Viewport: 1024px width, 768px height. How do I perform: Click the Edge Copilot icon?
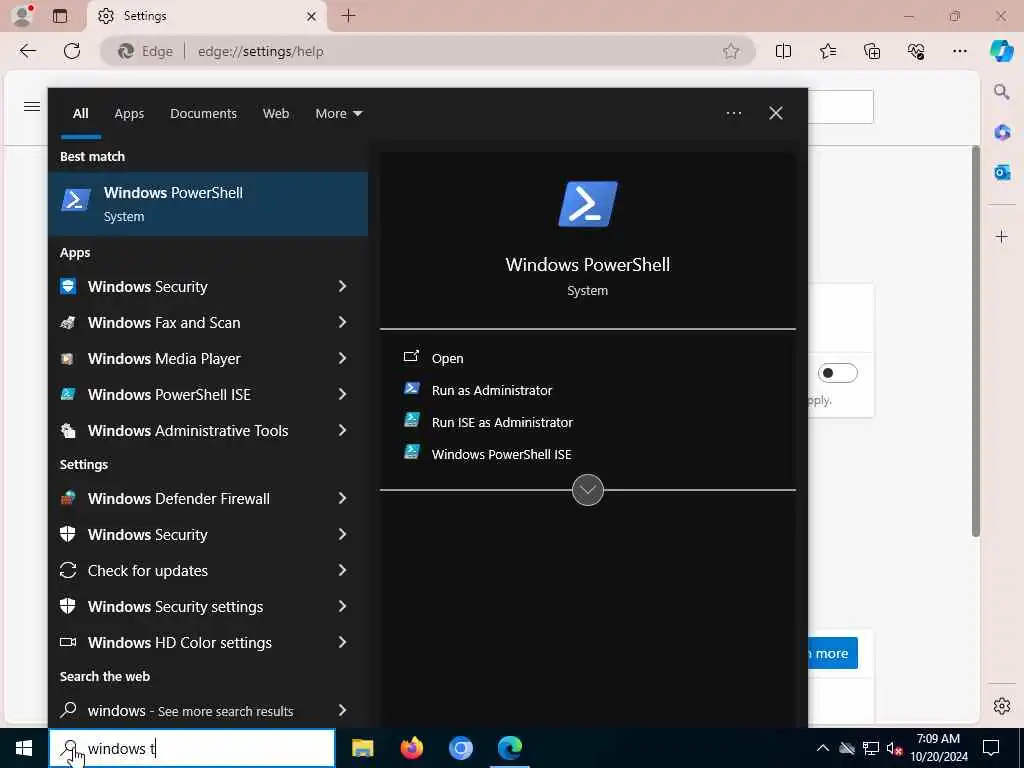pos(1001,51)
